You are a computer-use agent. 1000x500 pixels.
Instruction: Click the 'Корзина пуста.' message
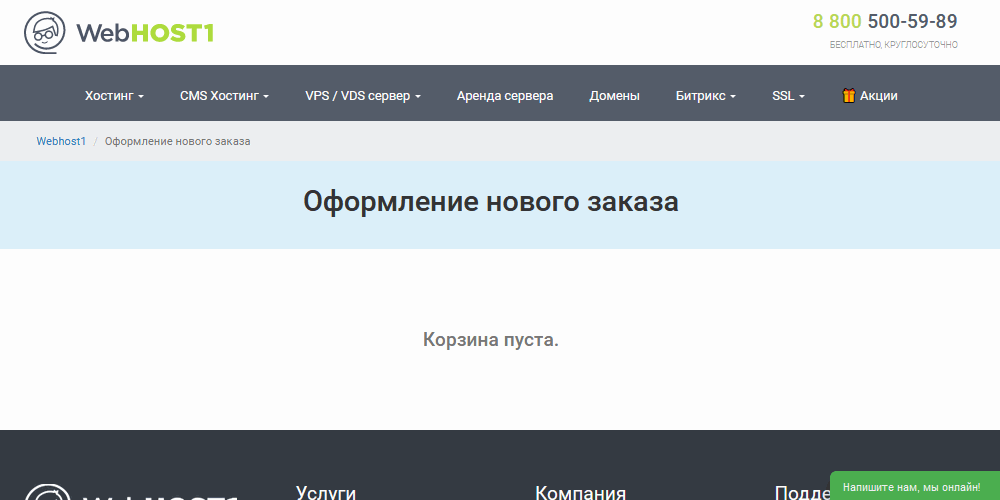(x=490, y=339)
